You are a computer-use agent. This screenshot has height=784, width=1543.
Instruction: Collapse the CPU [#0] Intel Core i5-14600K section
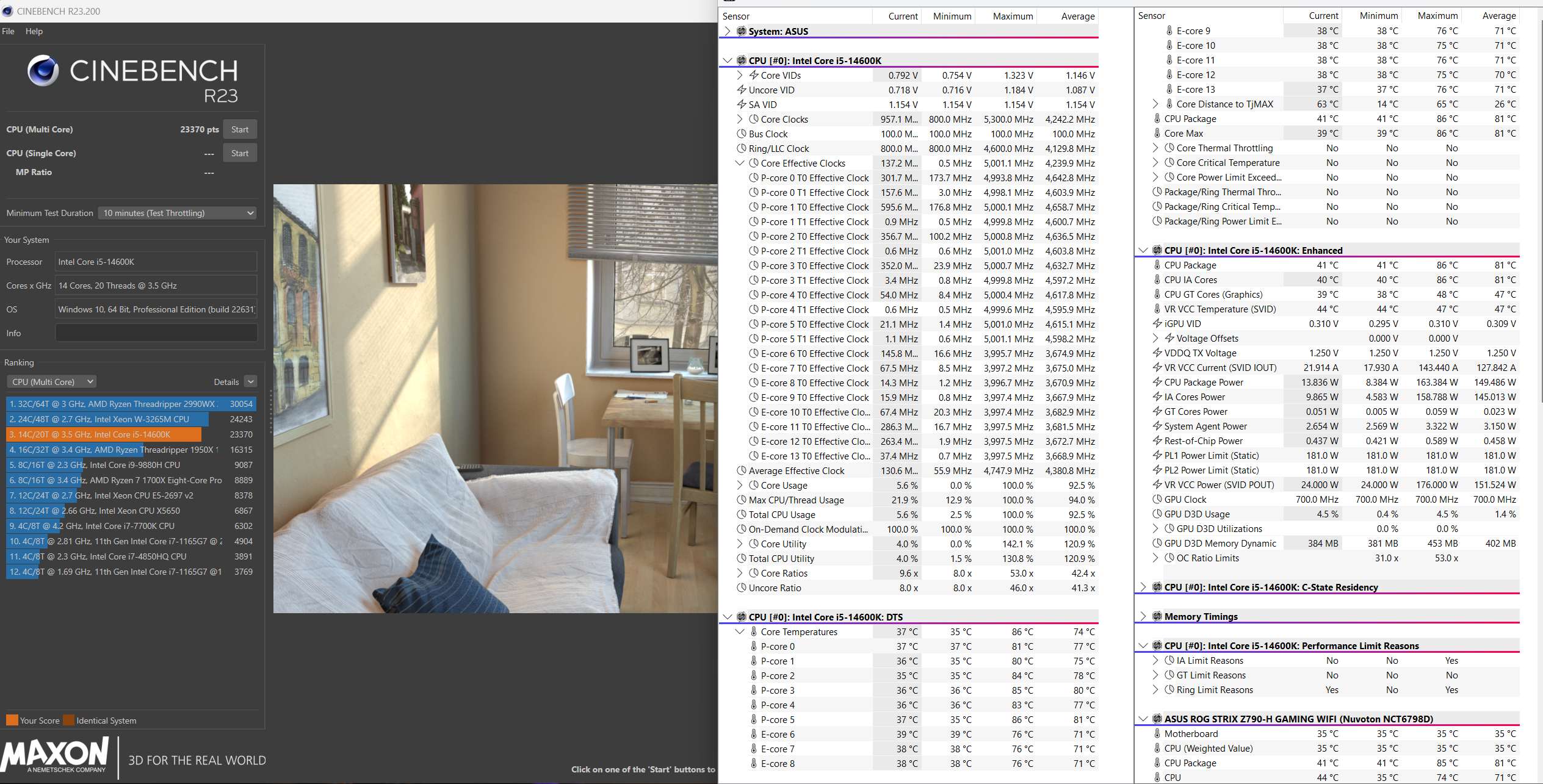[x=728, y=60]
